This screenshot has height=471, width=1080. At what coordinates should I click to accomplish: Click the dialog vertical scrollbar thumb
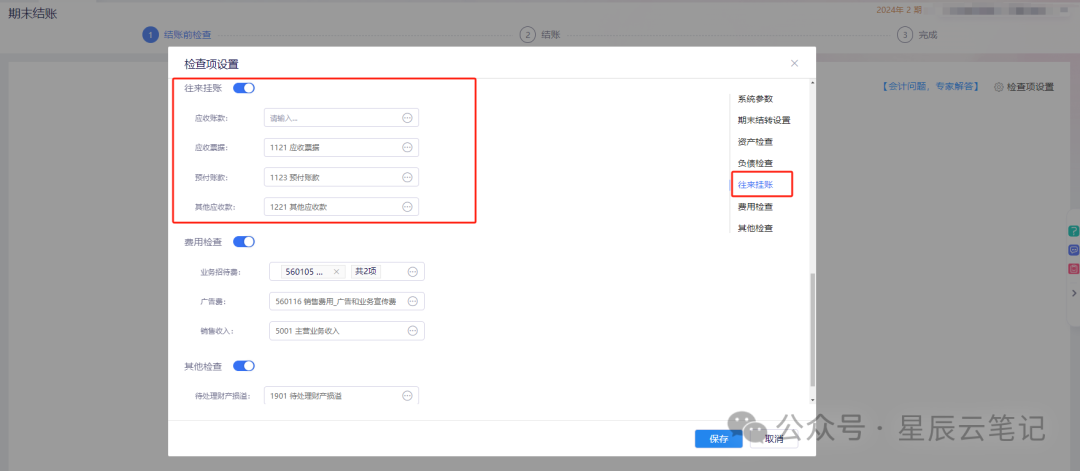pos(812,329)
